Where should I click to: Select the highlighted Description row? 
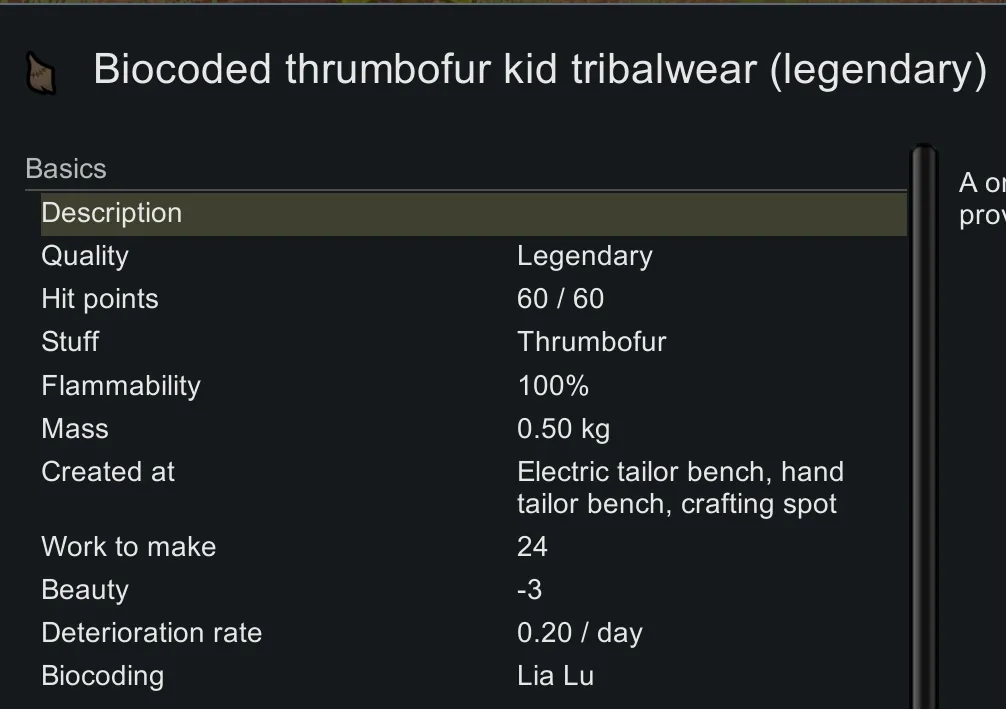coord(473,213)
